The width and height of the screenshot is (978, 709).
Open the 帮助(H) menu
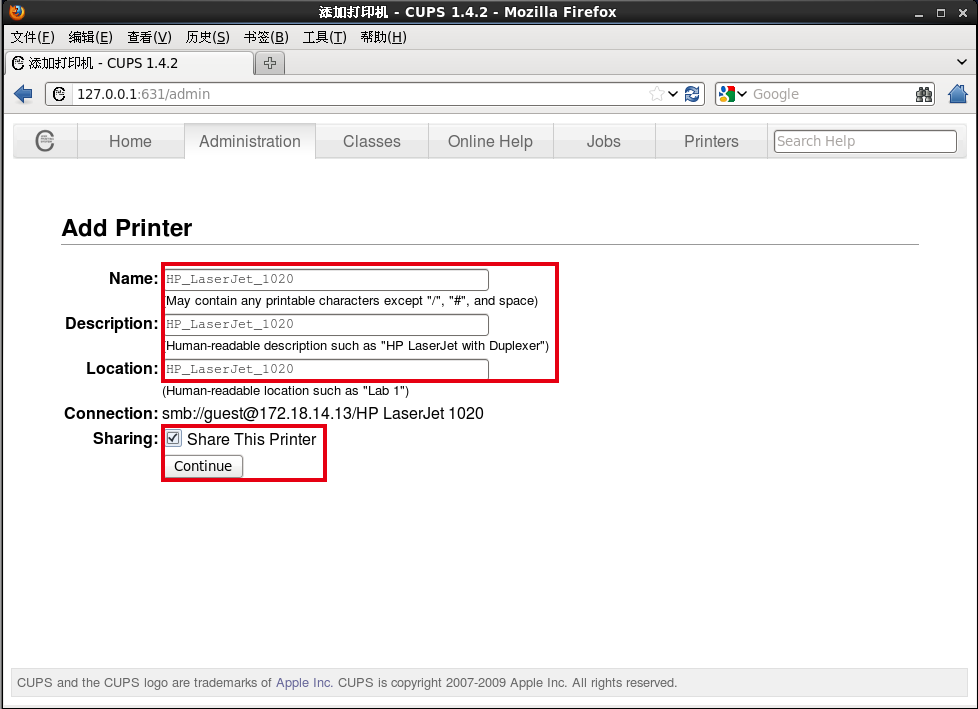point(384,37)
